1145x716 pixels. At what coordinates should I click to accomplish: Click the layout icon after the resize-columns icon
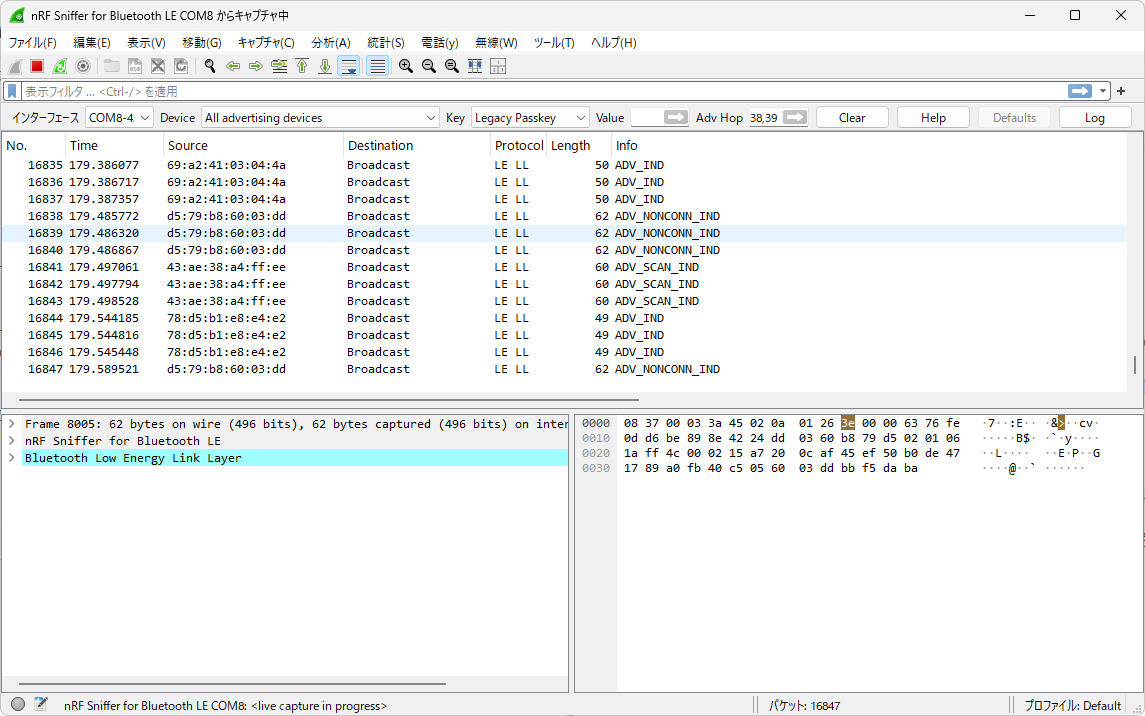point(498,66)
